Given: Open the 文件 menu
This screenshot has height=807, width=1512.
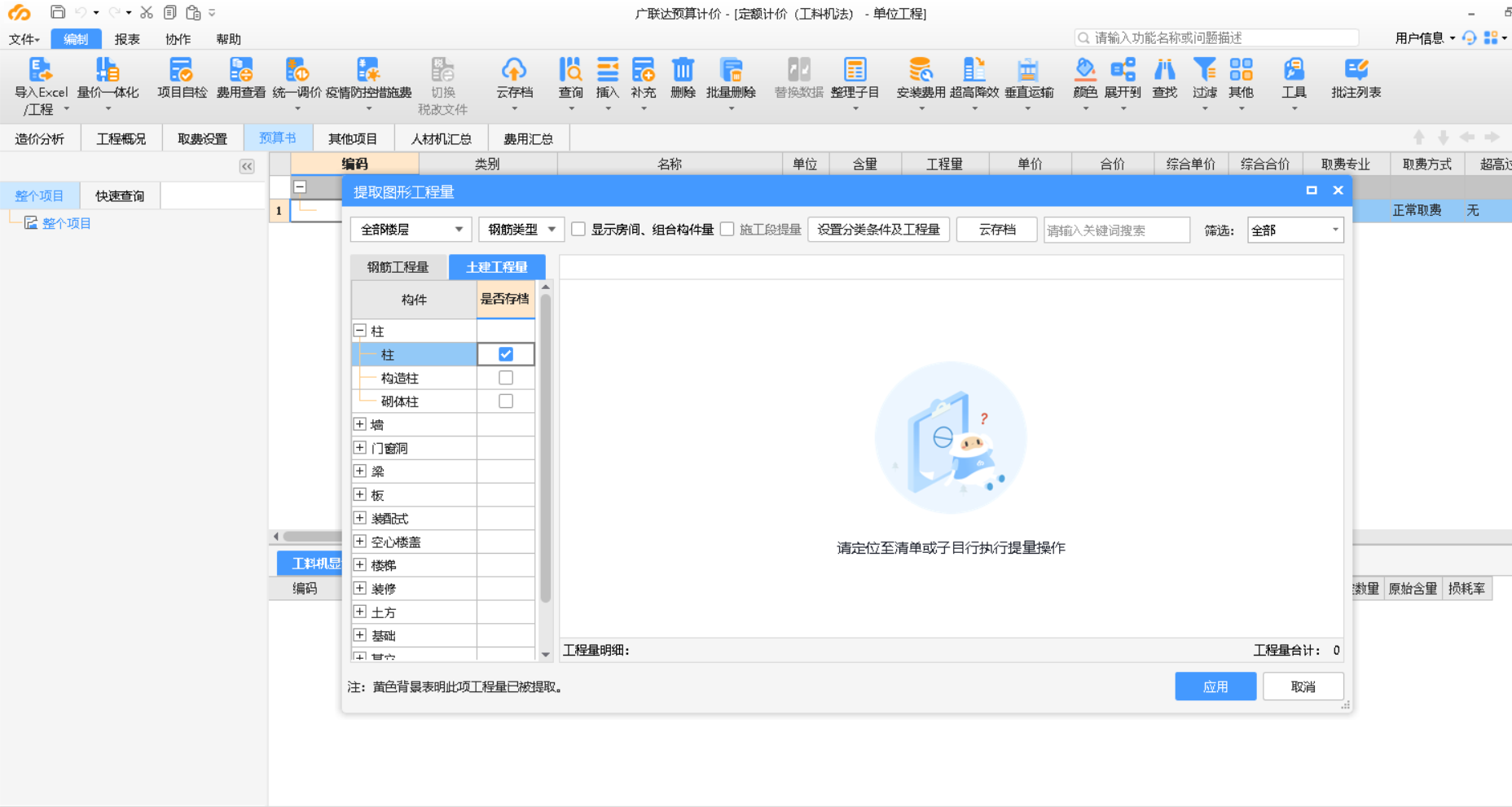Looking at the screenshot, I should point(24,39).
